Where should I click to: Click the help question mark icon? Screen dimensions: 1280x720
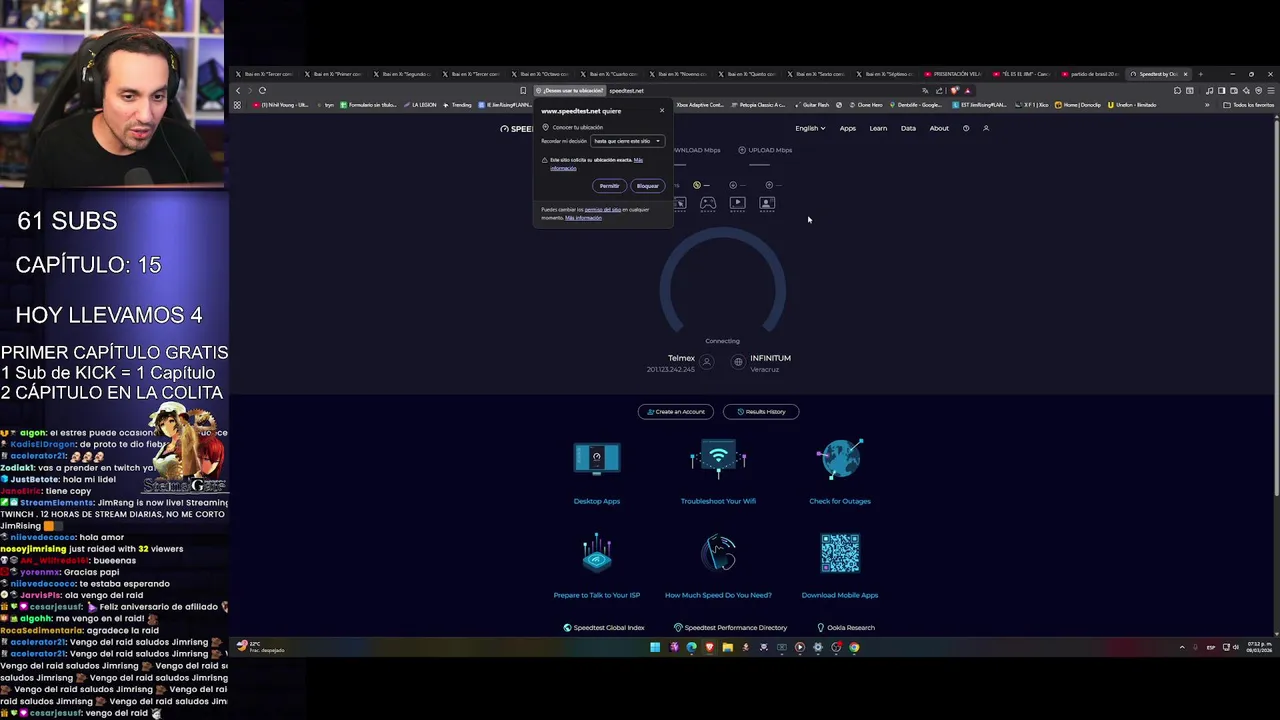(x=966, y=128)
